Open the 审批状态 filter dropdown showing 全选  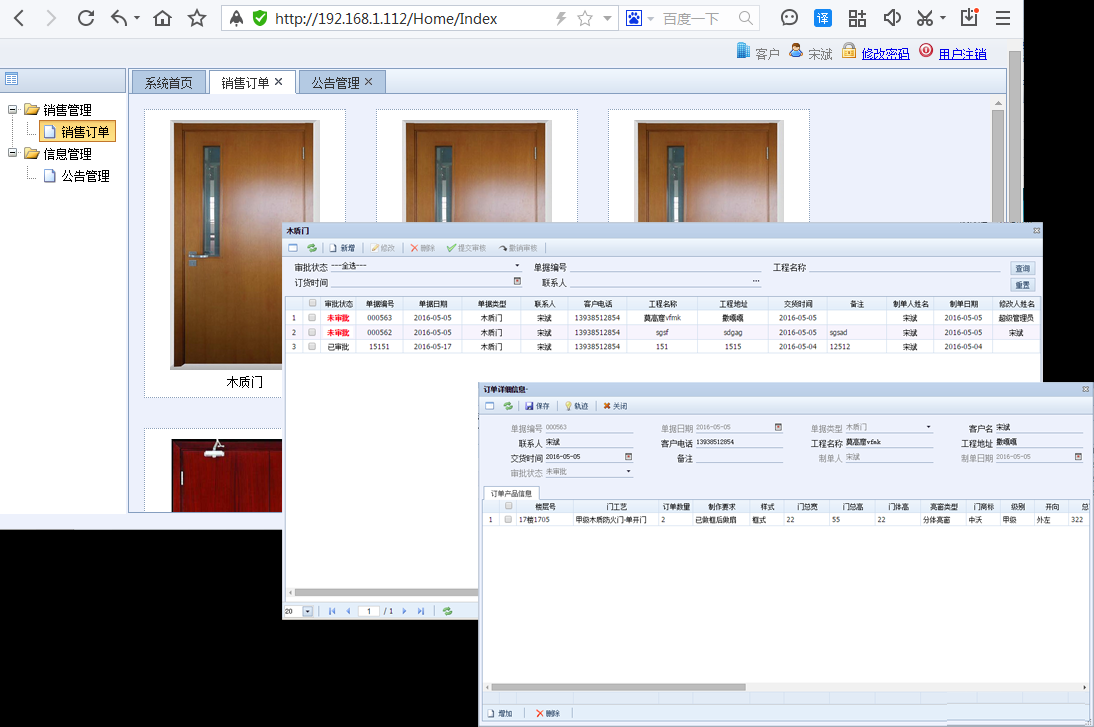tap(517, 267)
